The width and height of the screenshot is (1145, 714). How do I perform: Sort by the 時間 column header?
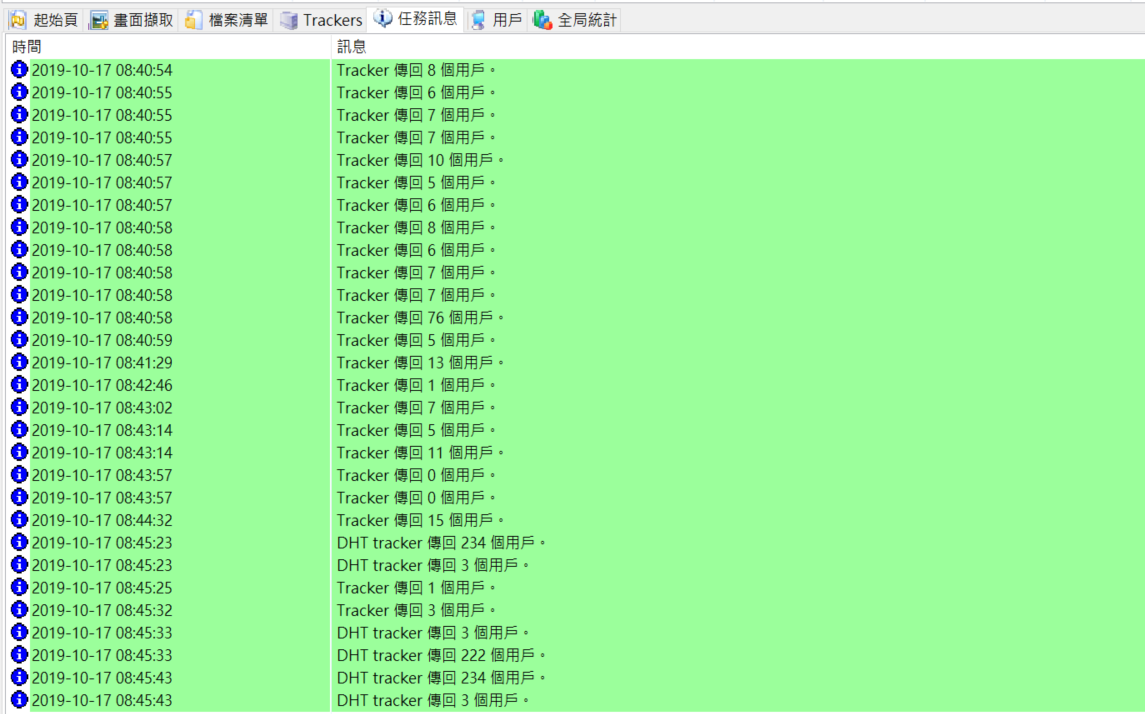click(x=168, y=47)
